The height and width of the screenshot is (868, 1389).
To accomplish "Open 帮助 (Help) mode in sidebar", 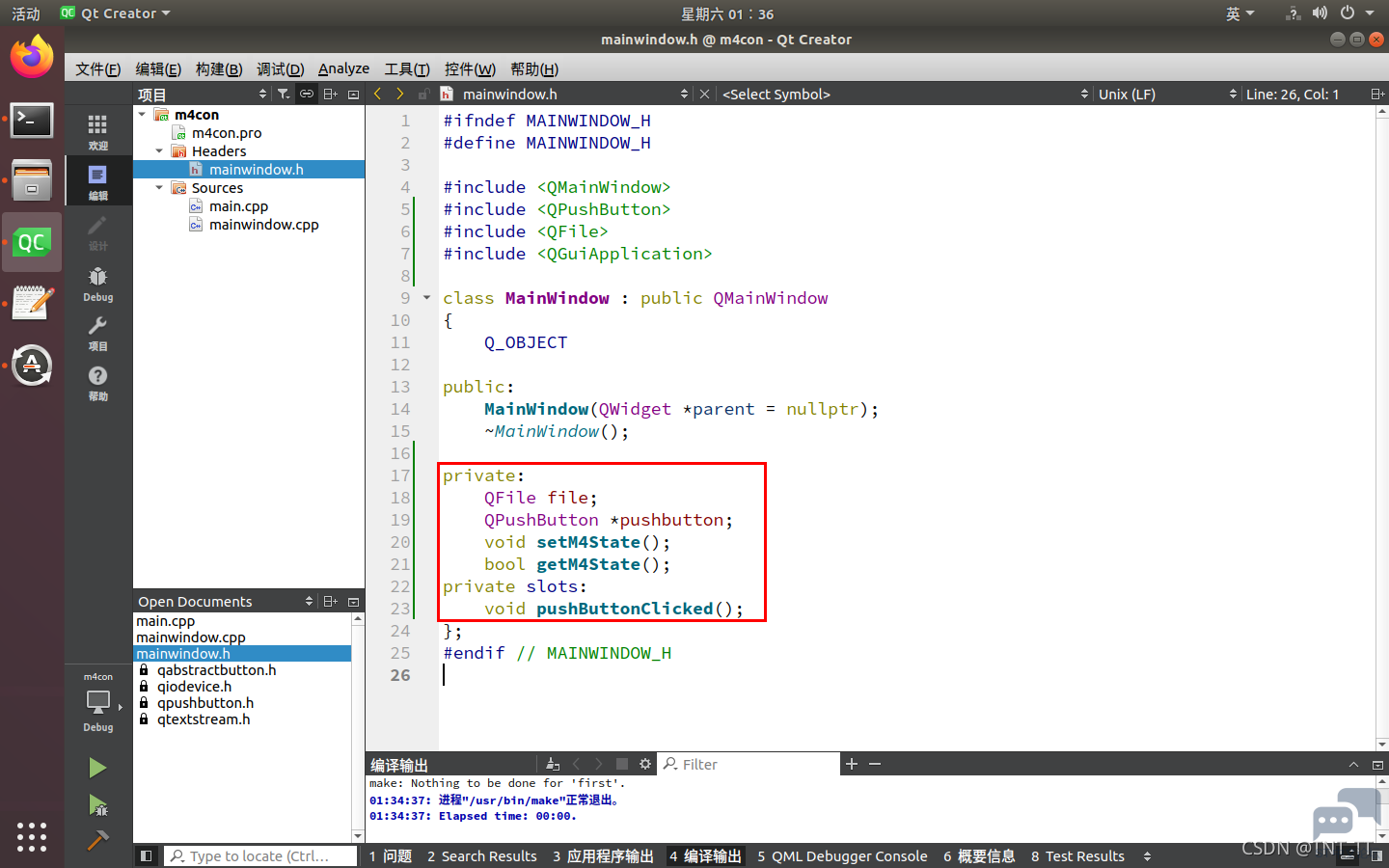I will (x=97, y=382).
